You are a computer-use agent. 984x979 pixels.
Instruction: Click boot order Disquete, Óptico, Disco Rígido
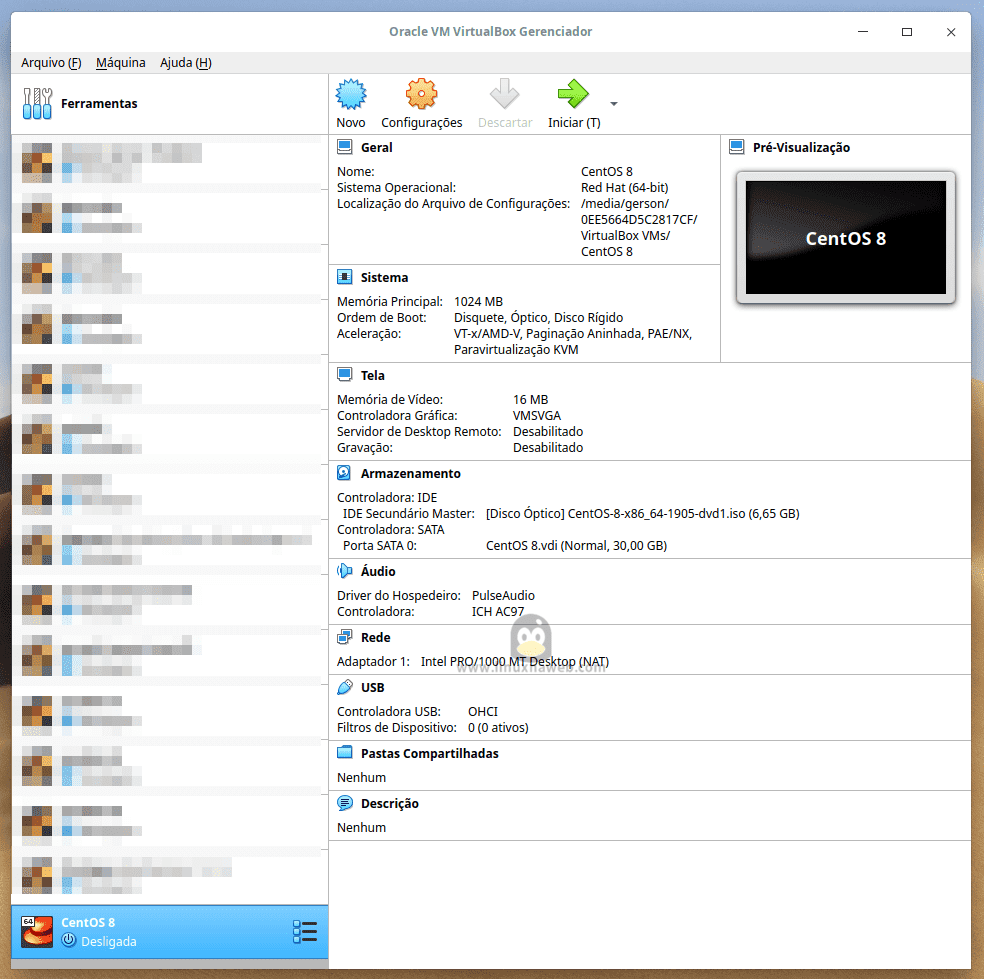[x=538, y=318]
